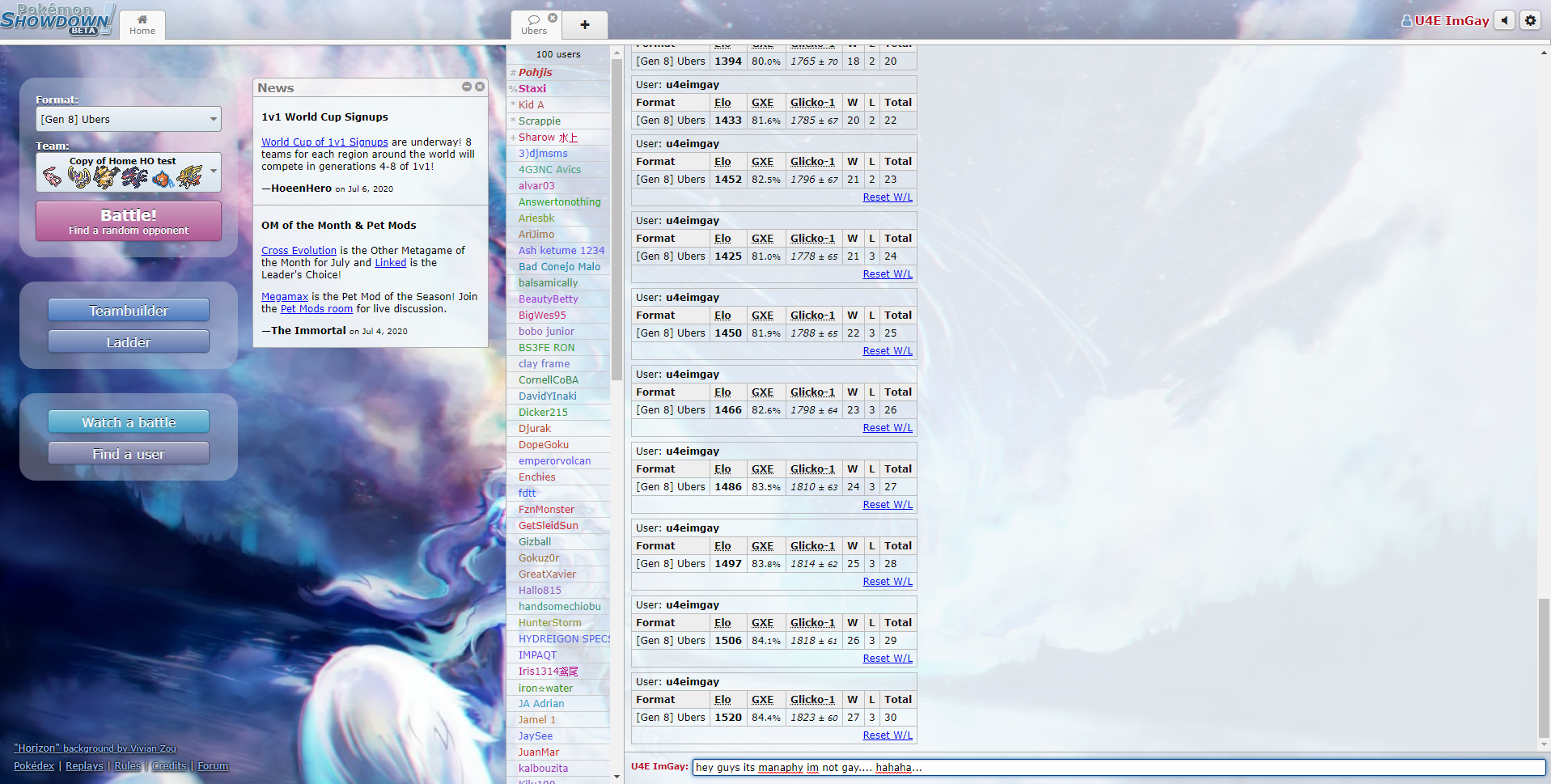
Task: Click the Battle! button
Action: point(129,221)
